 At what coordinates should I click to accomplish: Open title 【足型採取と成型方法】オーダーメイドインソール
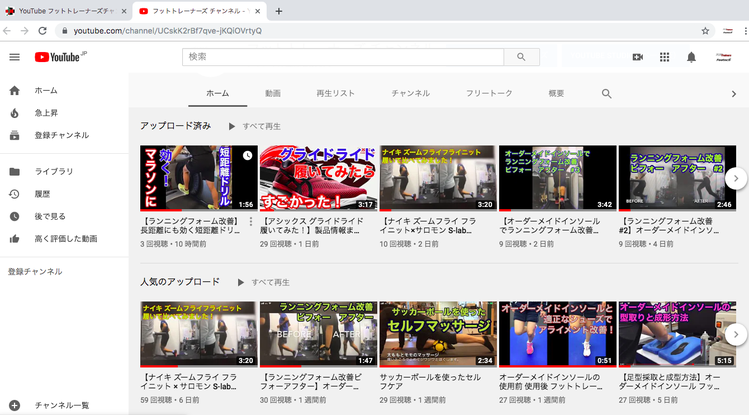click(x=669, y=382)
